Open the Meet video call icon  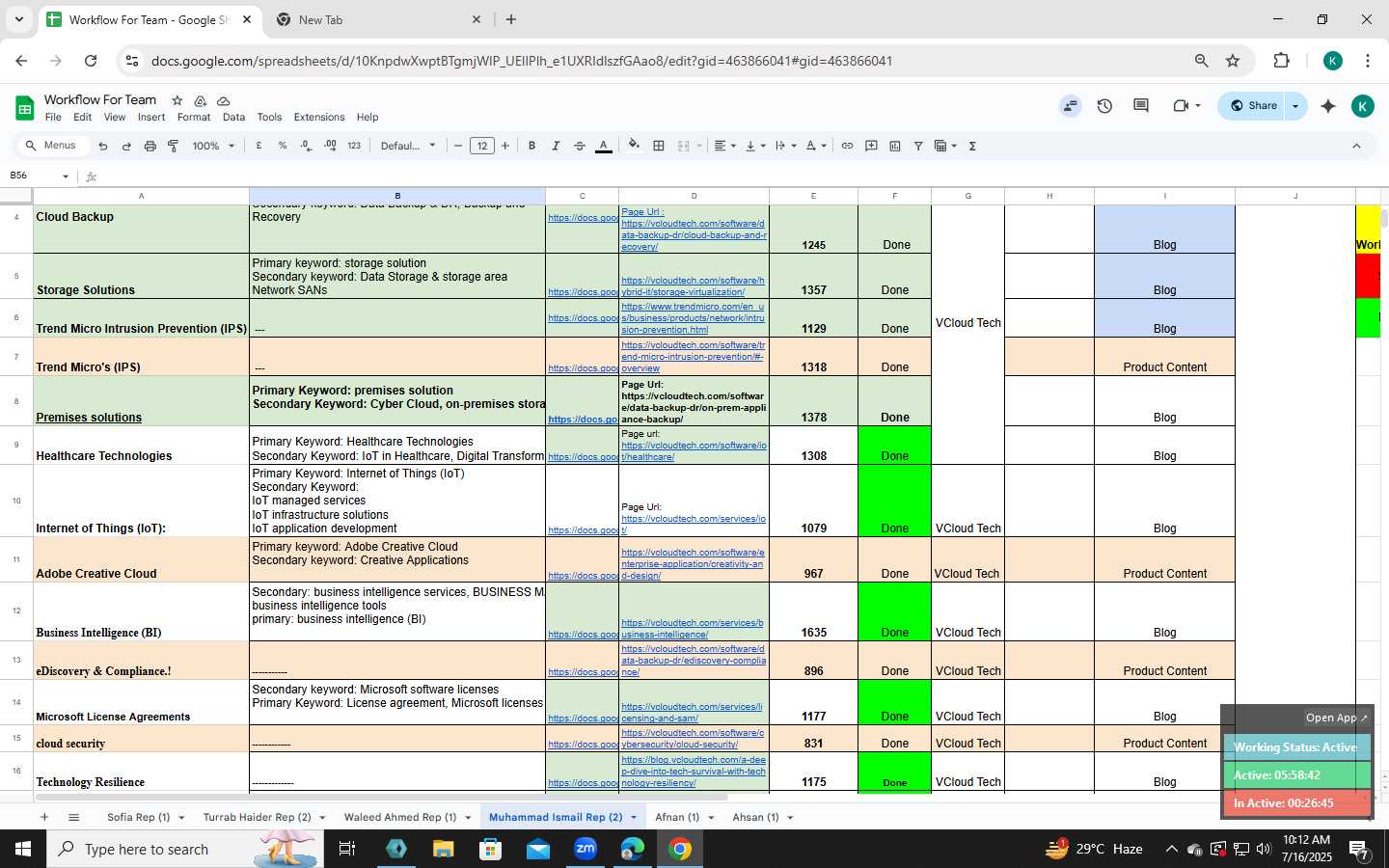(x=1182, y=106)
